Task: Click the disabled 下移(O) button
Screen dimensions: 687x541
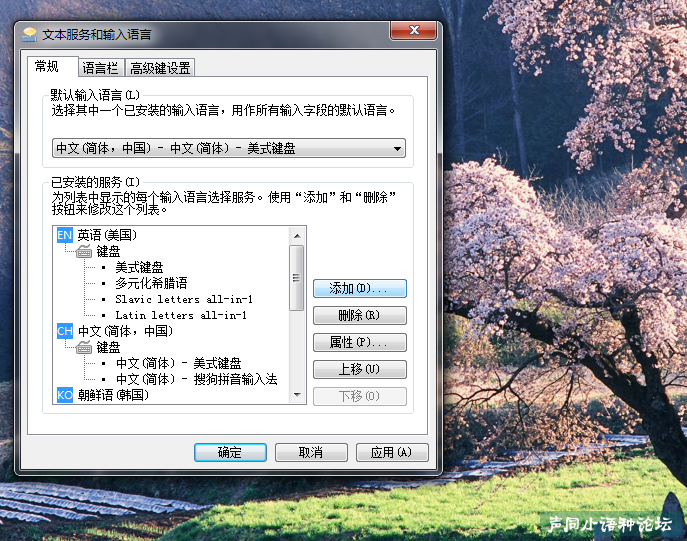Action: [360, 396]
